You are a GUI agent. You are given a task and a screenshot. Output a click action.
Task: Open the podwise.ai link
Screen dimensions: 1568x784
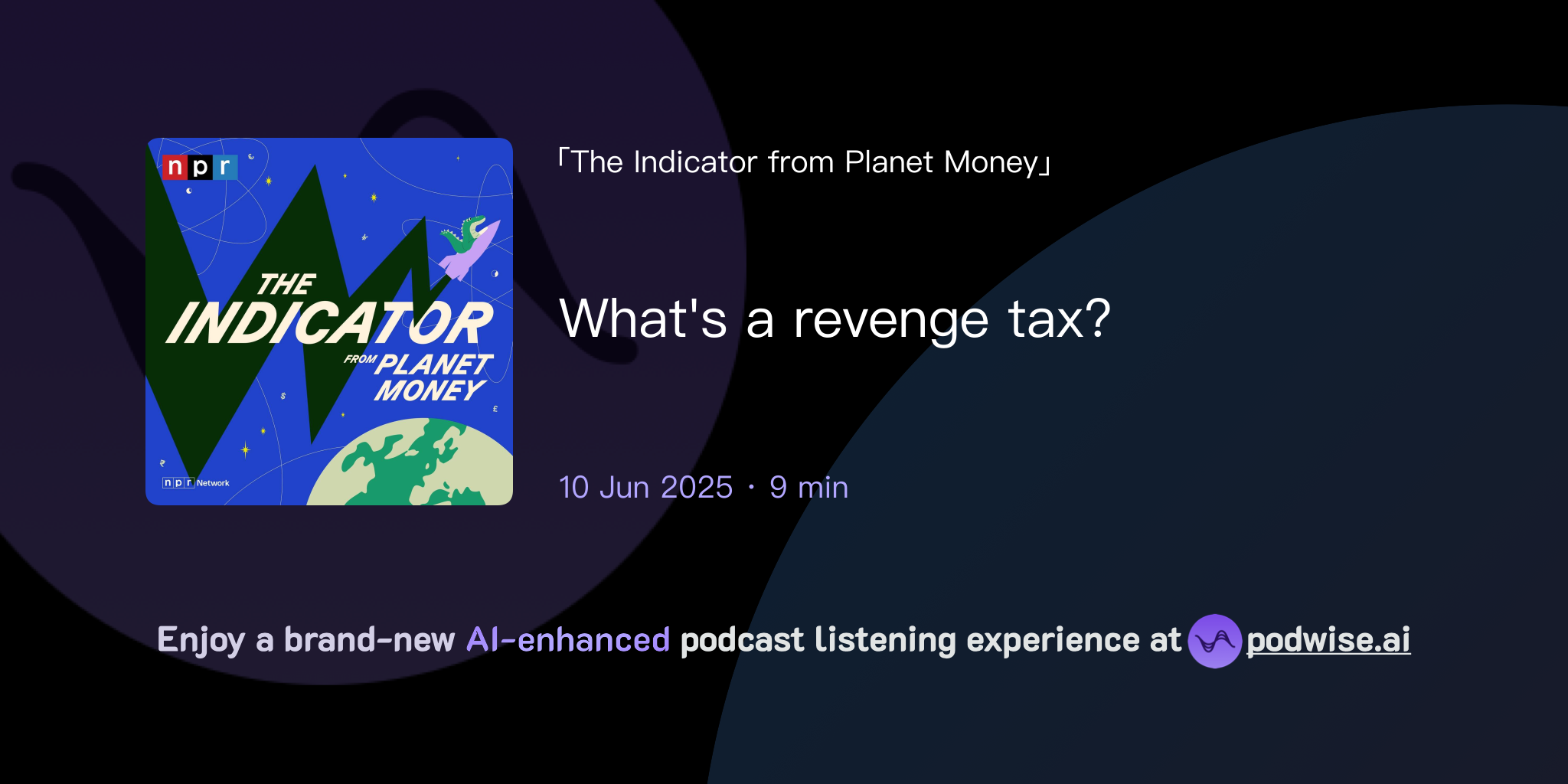click(1329, 642)
